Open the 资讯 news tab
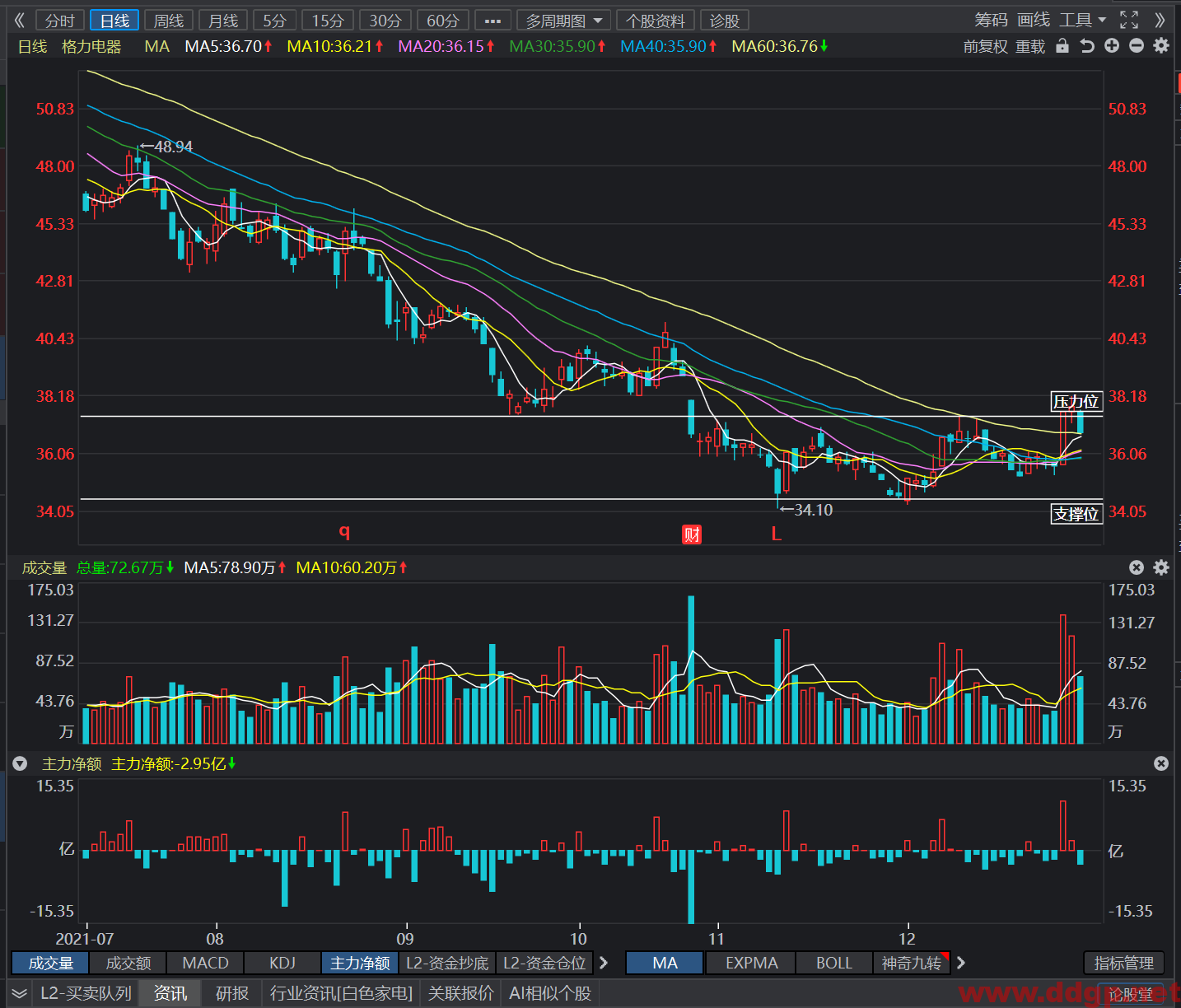The image size is (1181, 1008). pos(170,993)
